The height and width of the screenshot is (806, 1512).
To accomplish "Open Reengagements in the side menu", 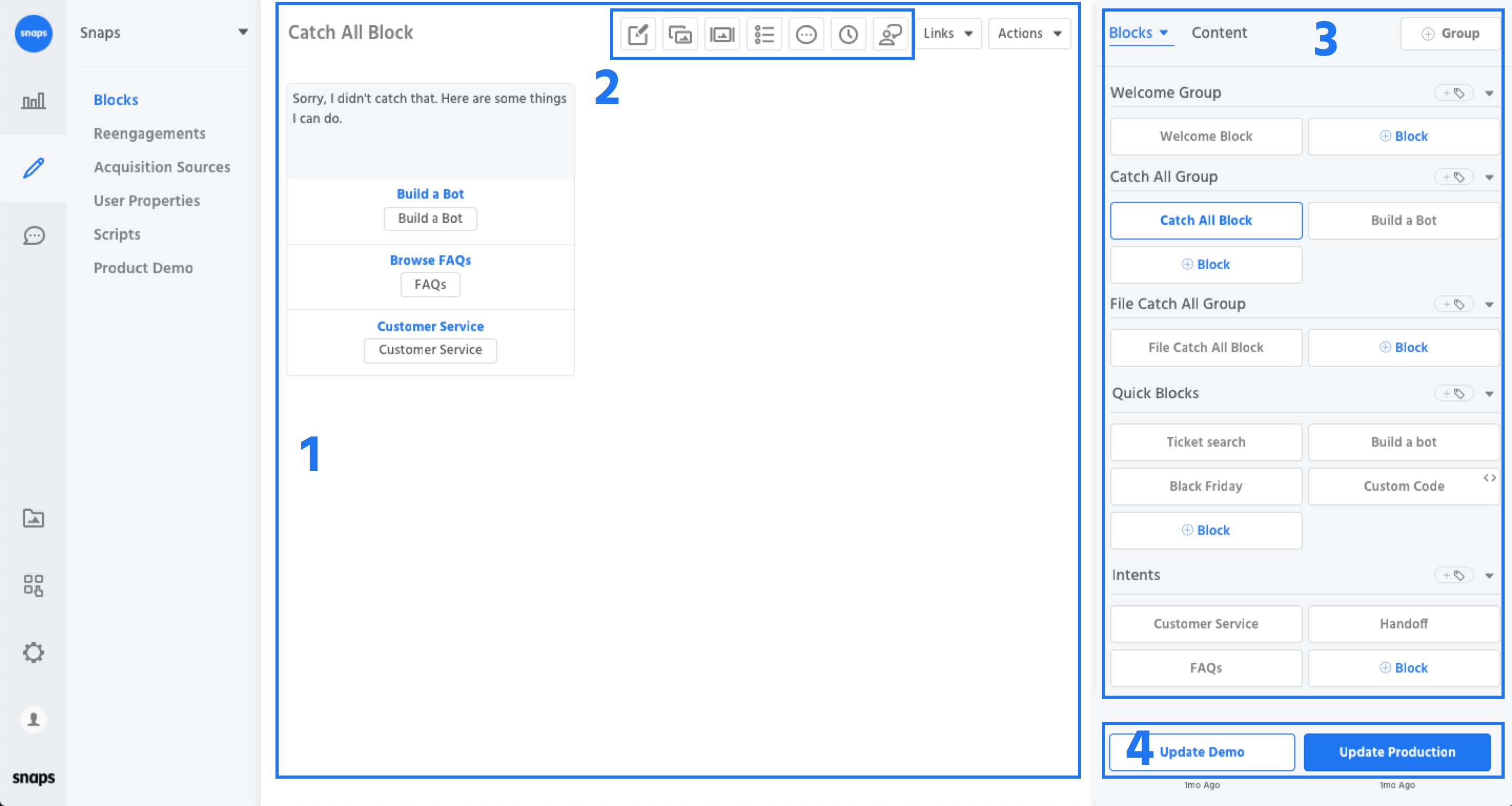I will coord(150,134).
